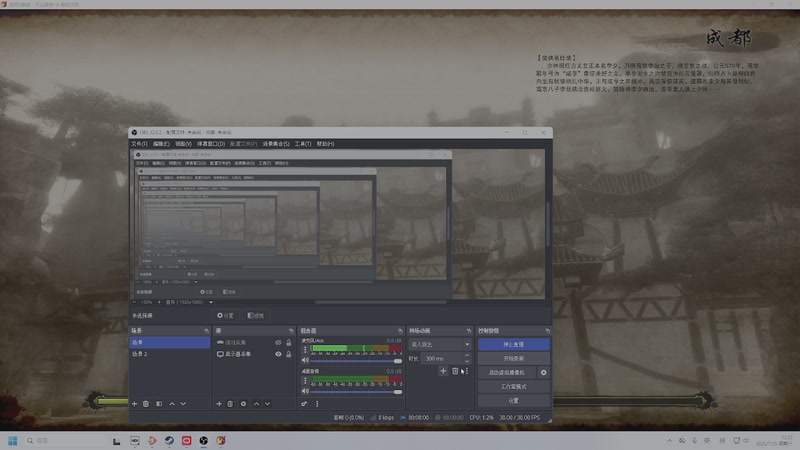This screenshot has height=450, width=800.
Task: Float the Controls dock panel icon
Action: coord(547,331)
